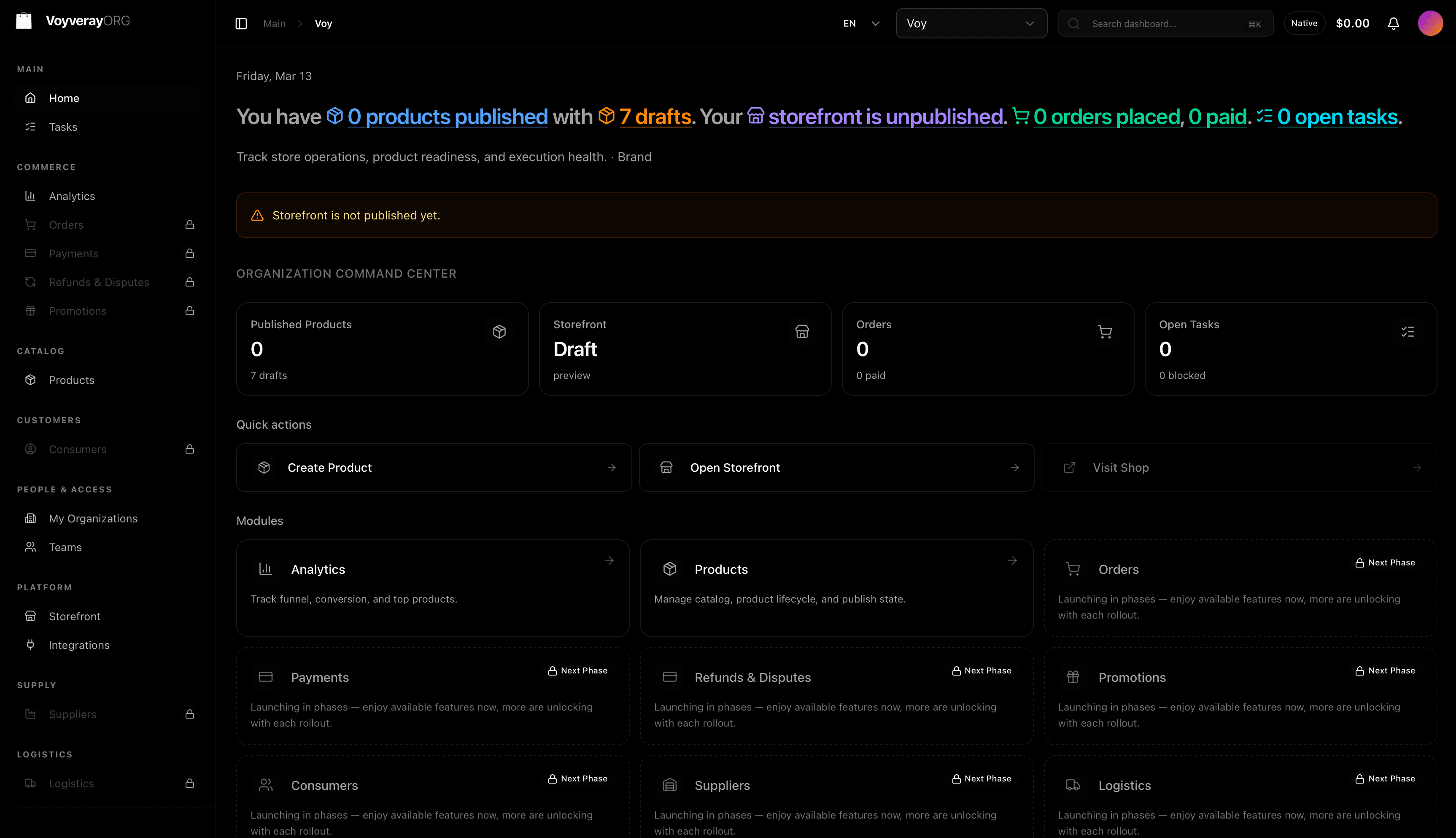The width and height of the screenshot is (1456, 838).
Task: Click the Orders card cart icon
Action: point(1105,332)
